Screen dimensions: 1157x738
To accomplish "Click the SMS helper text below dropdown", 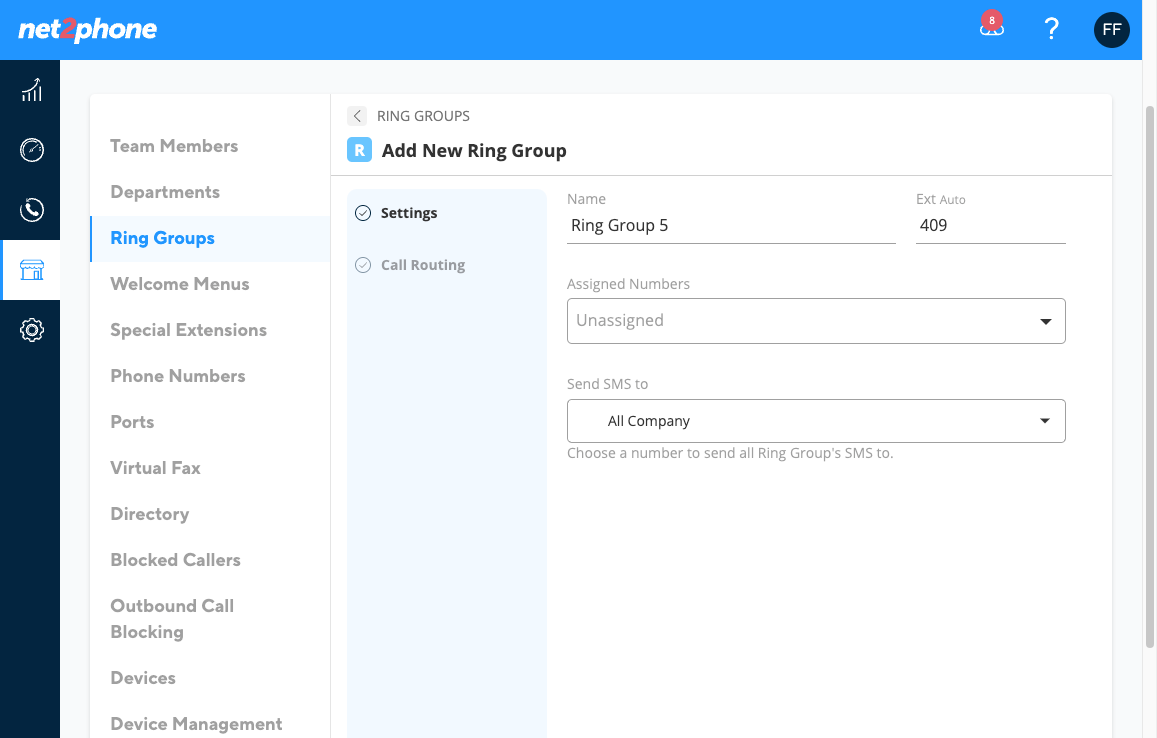I will (x=730, y=453).
